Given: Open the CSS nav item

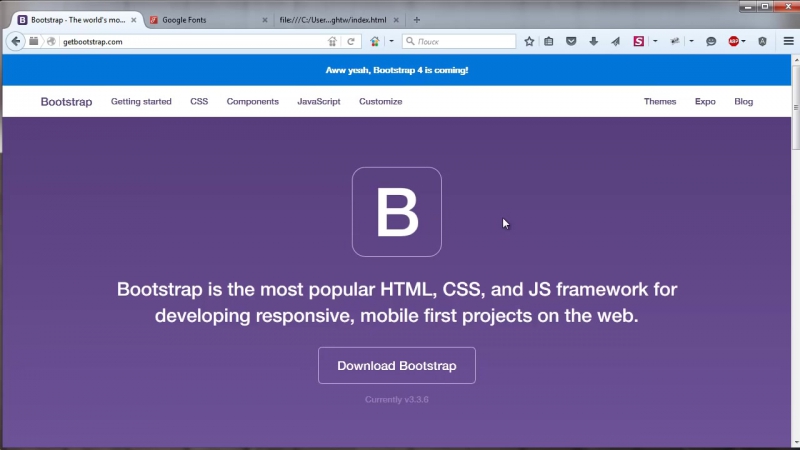Looking at the screenshot, I should pyautogui.click(x=199, y=102).
